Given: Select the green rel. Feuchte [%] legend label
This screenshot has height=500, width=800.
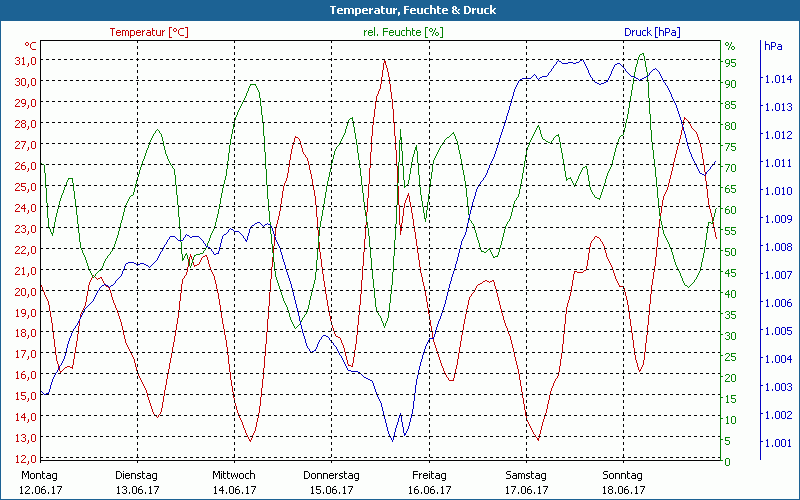Looking at the screenshot, I should tap(402, 32).
